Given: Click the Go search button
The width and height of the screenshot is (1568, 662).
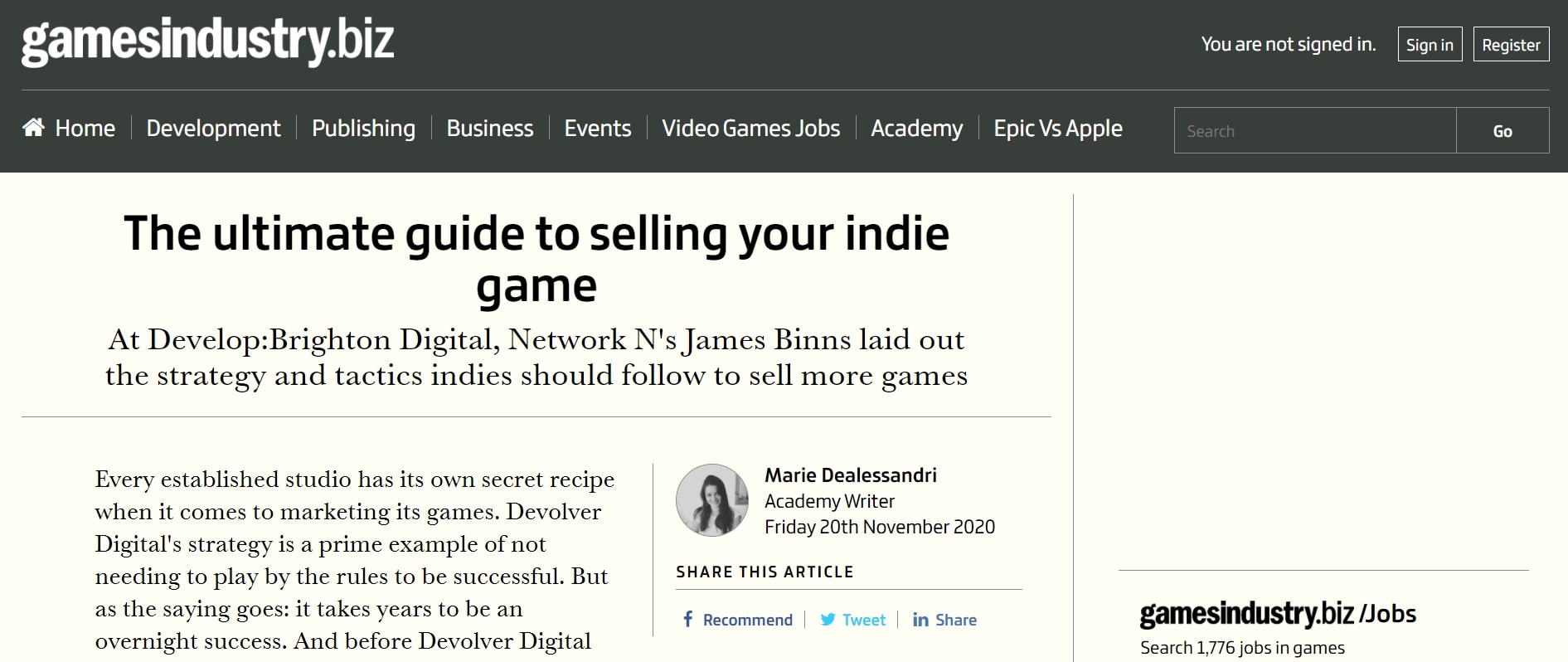Looking at the screenshot, I should (1502, 130).
